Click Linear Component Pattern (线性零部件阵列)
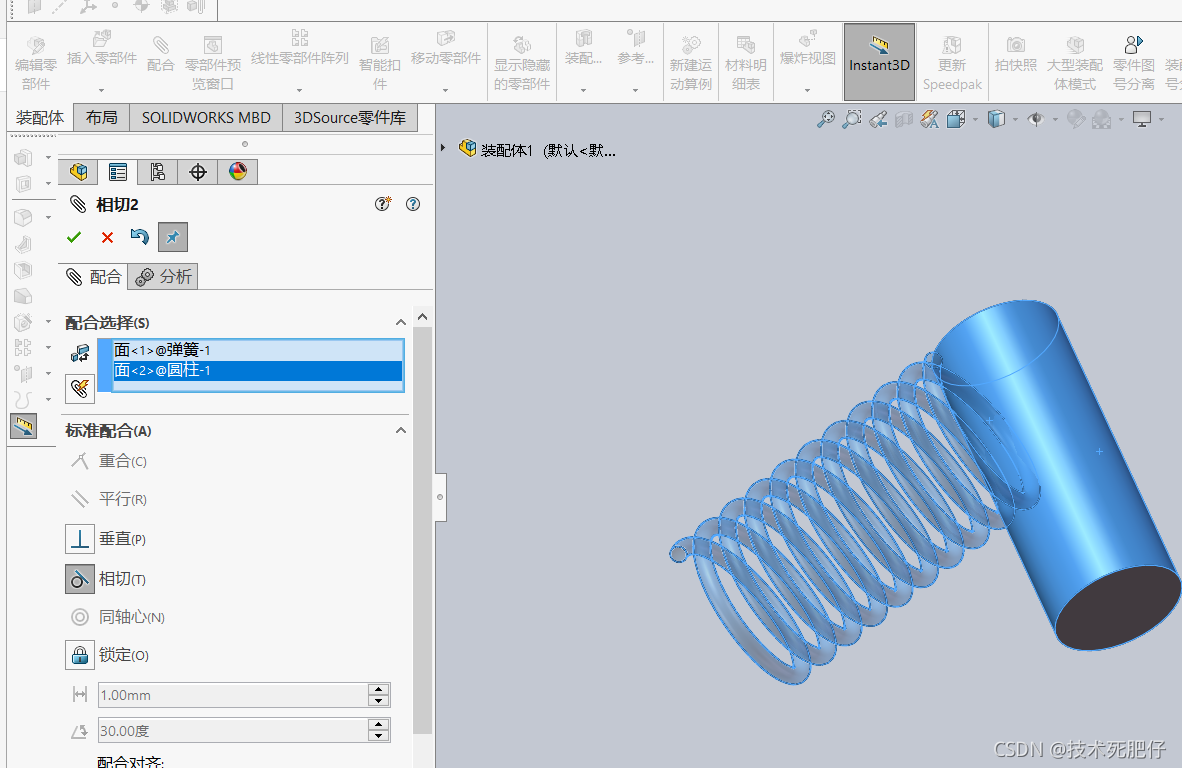 click(x=299, y=47)
